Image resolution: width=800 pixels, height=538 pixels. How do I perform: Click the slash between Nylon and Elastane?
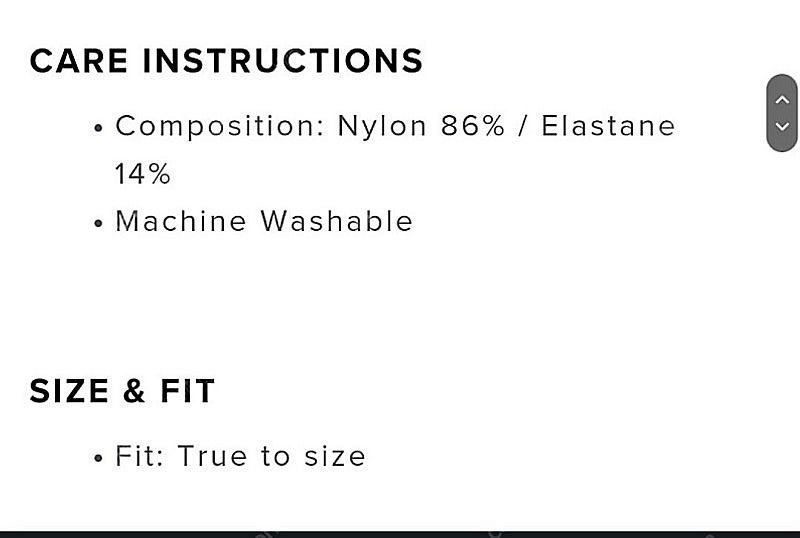[x=522, y=126]
